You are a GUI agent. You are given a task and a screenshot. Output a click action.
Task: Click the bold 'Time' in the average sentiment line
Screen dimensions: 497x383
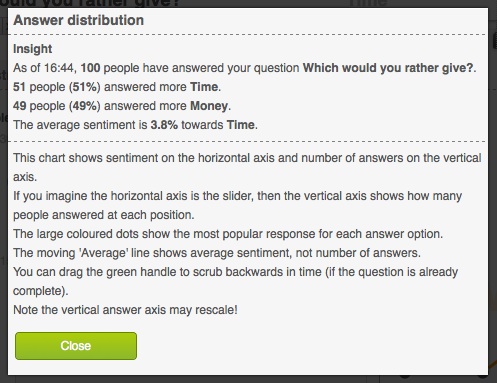pyautogui.click(x=241, y=125)
